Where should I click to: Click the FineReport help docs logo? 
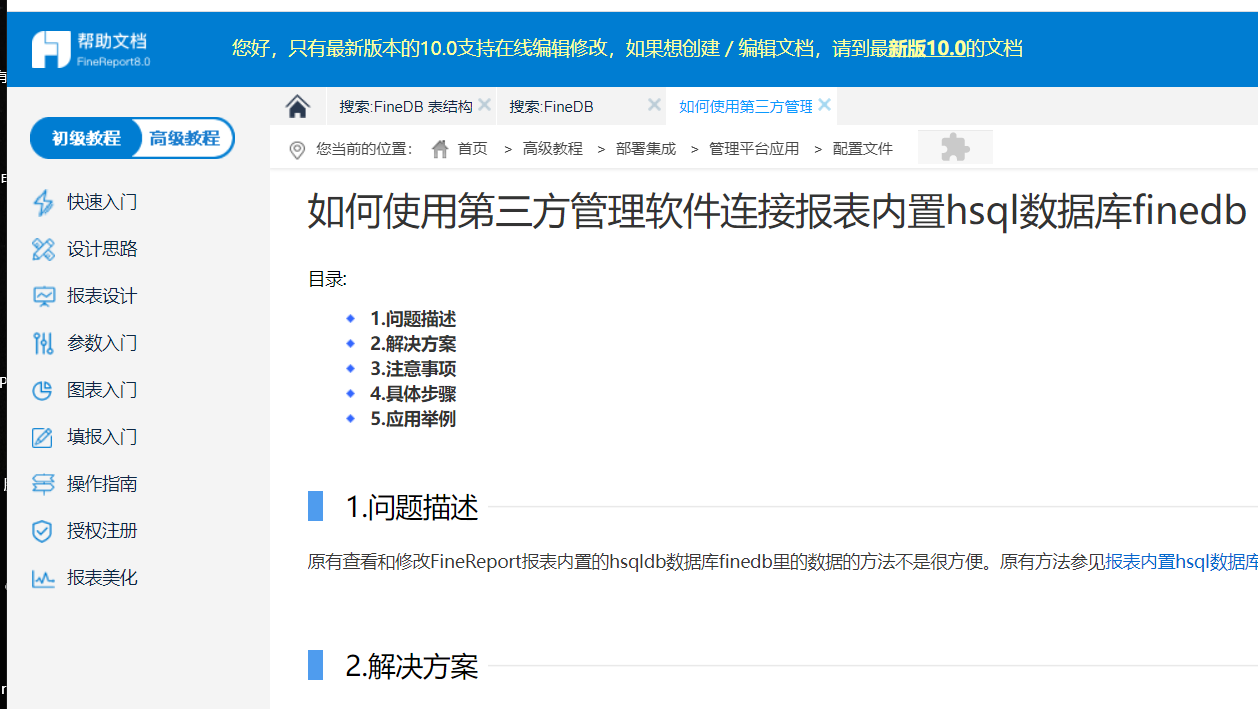point(91,49)
